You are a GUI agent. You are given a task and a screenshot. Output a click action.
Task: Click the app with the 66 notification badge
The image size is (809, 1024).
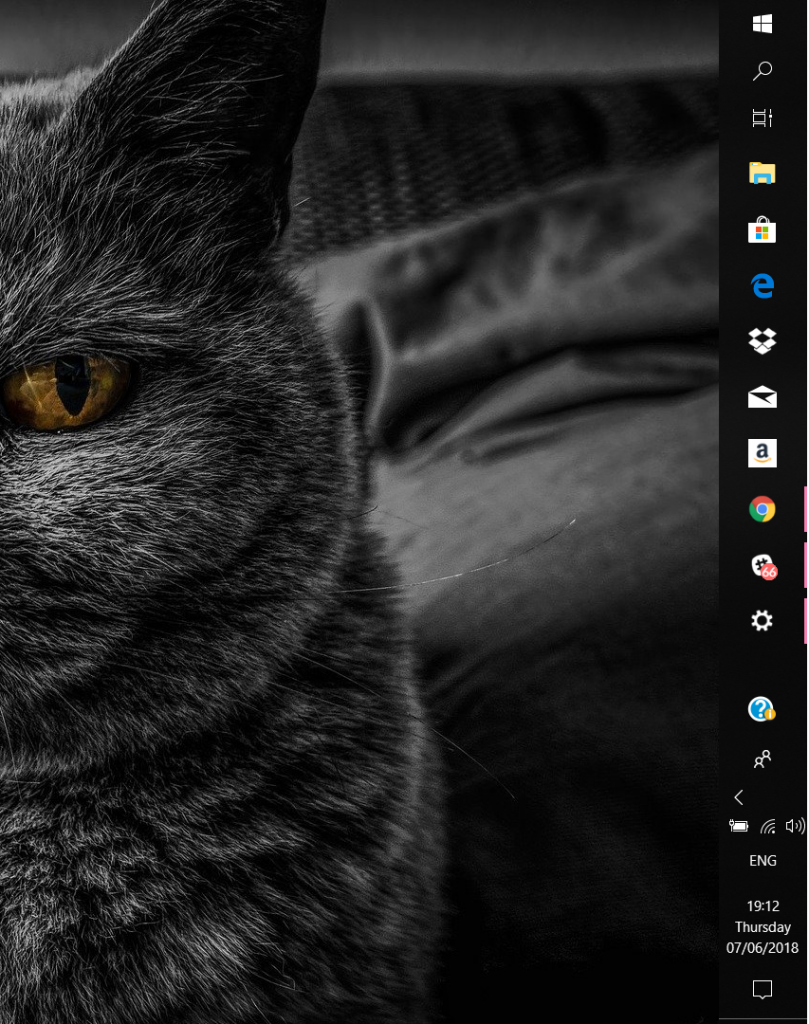[x=762, y=565]
